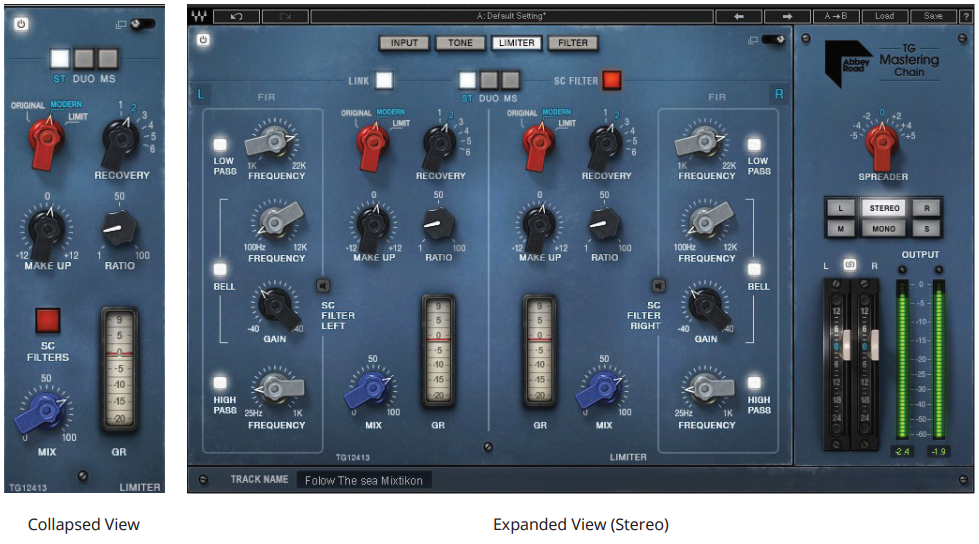Switch to the TONE module tab

pyautogui.click(x=460, y=43)
